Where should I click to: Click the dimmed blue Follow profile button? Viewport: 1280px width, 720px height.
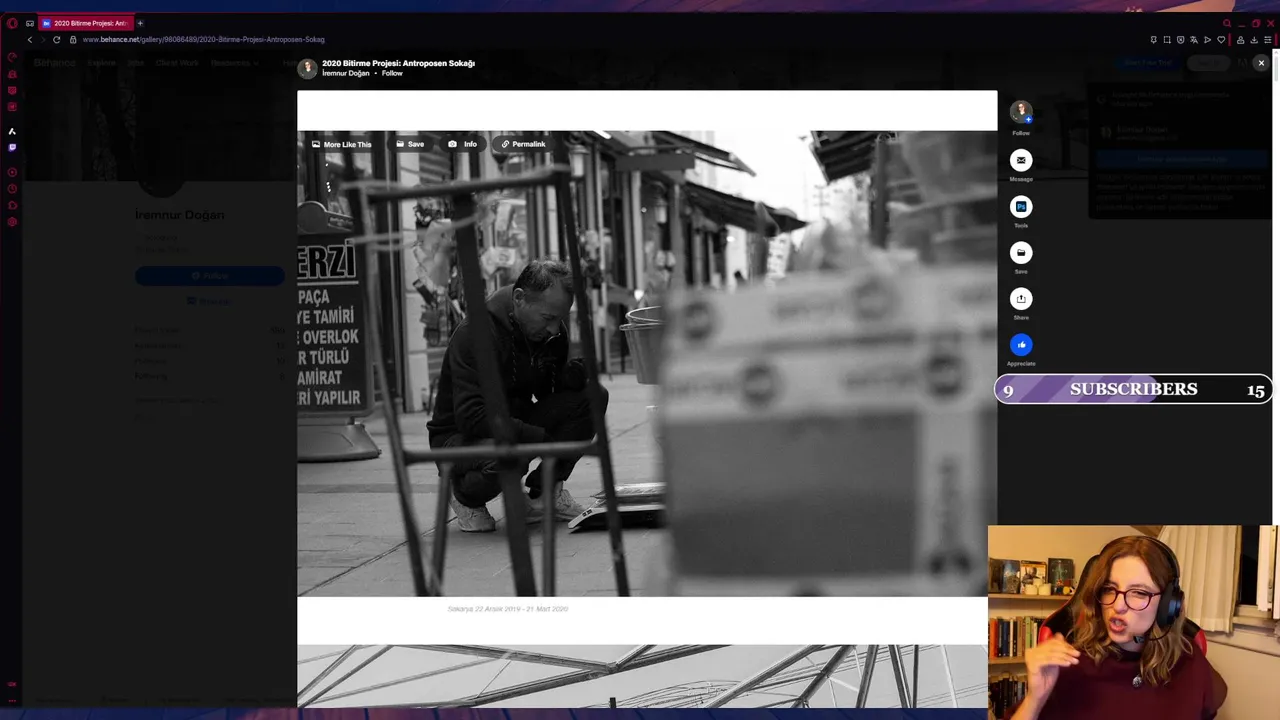(209, 276)
